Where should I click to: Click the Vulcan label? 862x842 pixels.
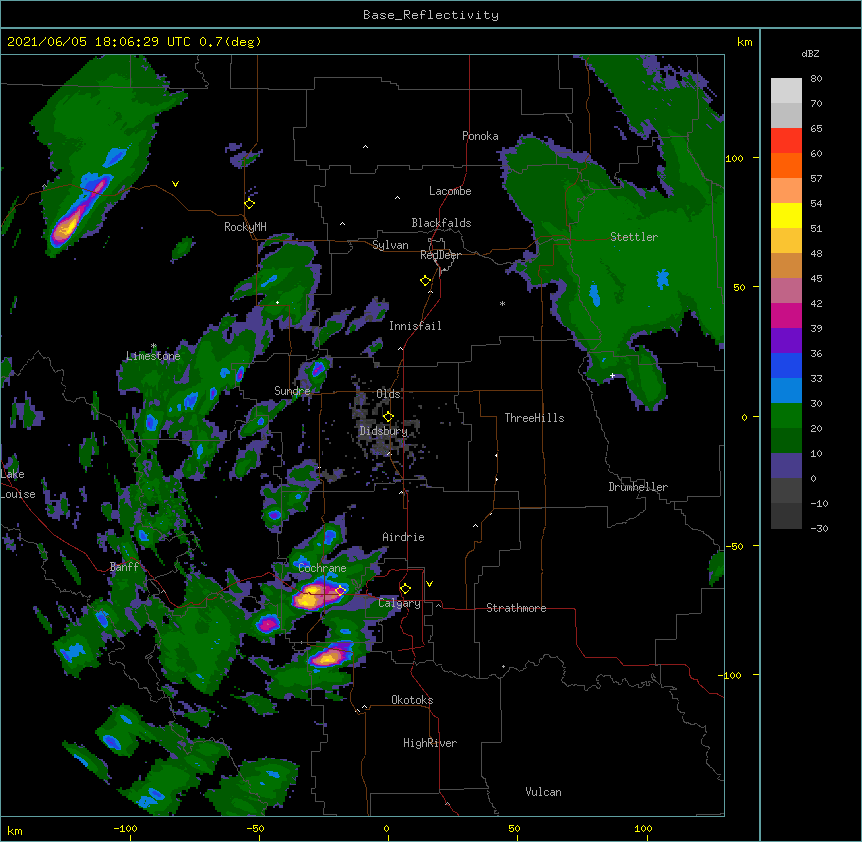[543, 792]
